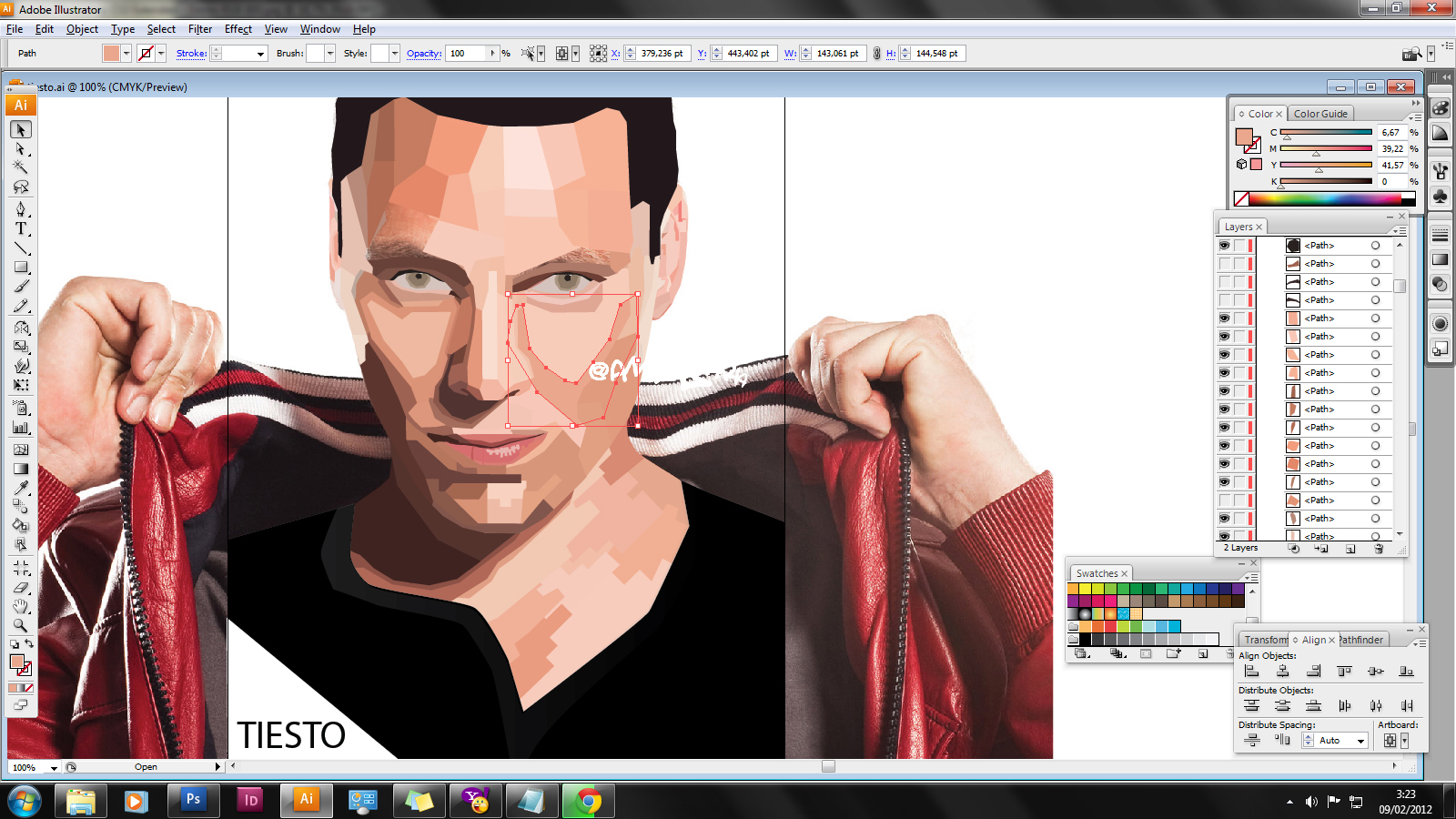Select the Type tool
Image resolution: width=1456 pixels, height=819 pixels.
[21, 228]
